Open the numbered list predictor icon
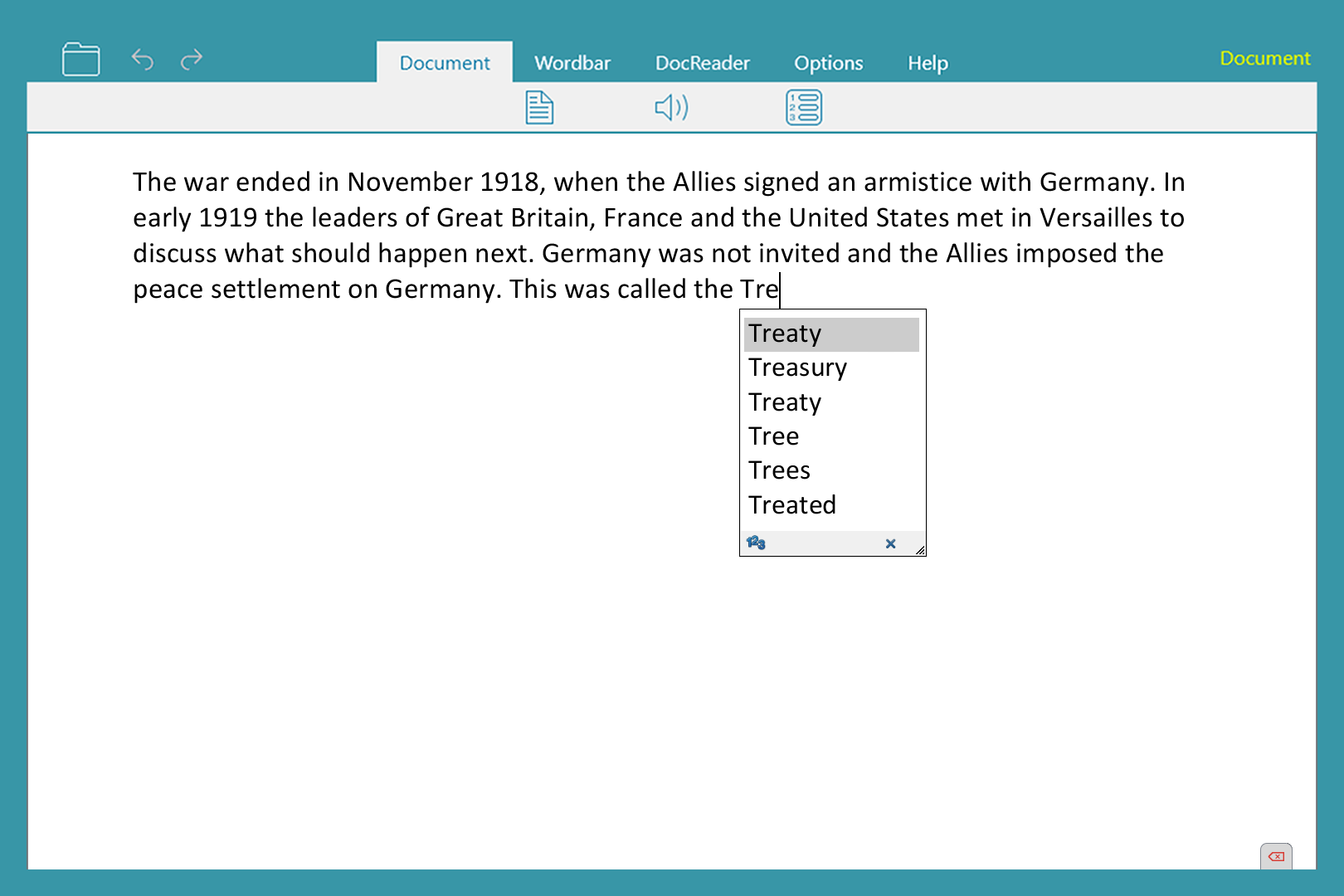The image size is (1344, 896). pyautogui.click(x=804, y=108)
